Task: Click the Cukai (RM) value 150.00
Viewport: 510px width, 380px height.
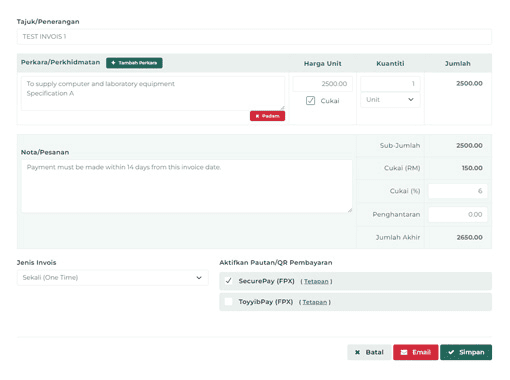Action: click(x=472, y=168)
